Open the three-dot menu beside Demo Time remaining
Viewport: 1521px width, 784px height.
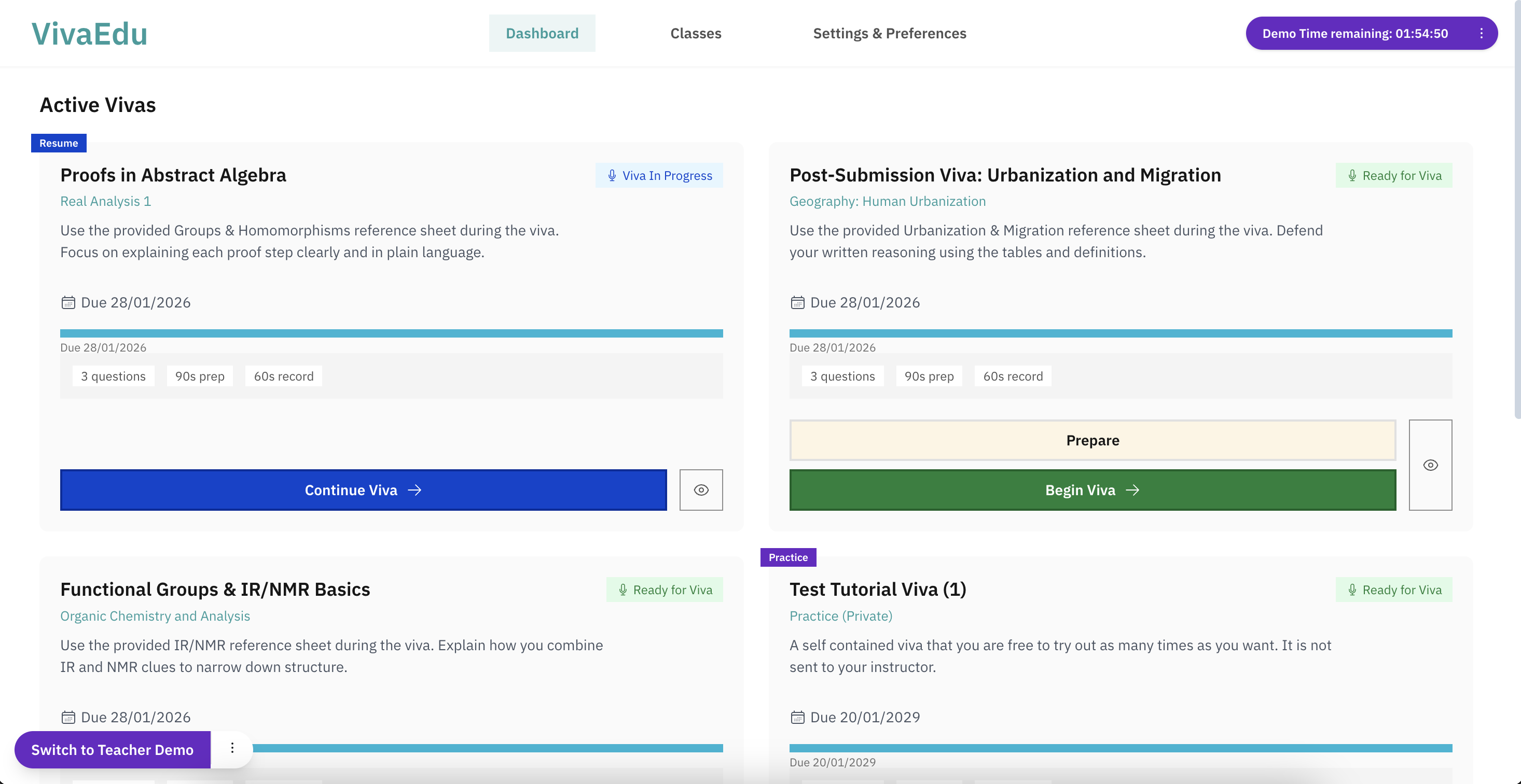1482,33
